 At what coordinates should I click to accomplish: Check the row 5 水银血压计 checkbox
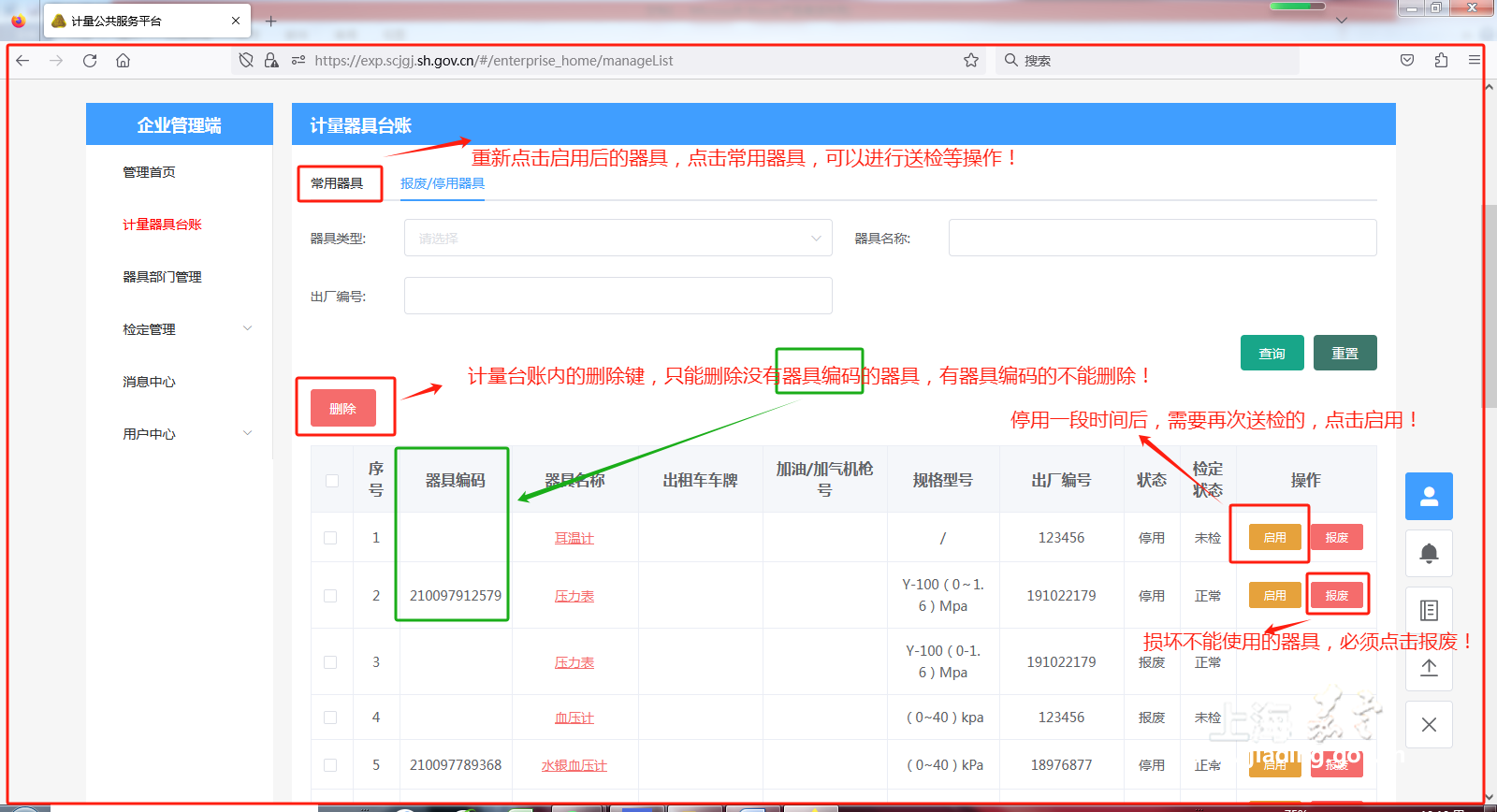[330, 765]
